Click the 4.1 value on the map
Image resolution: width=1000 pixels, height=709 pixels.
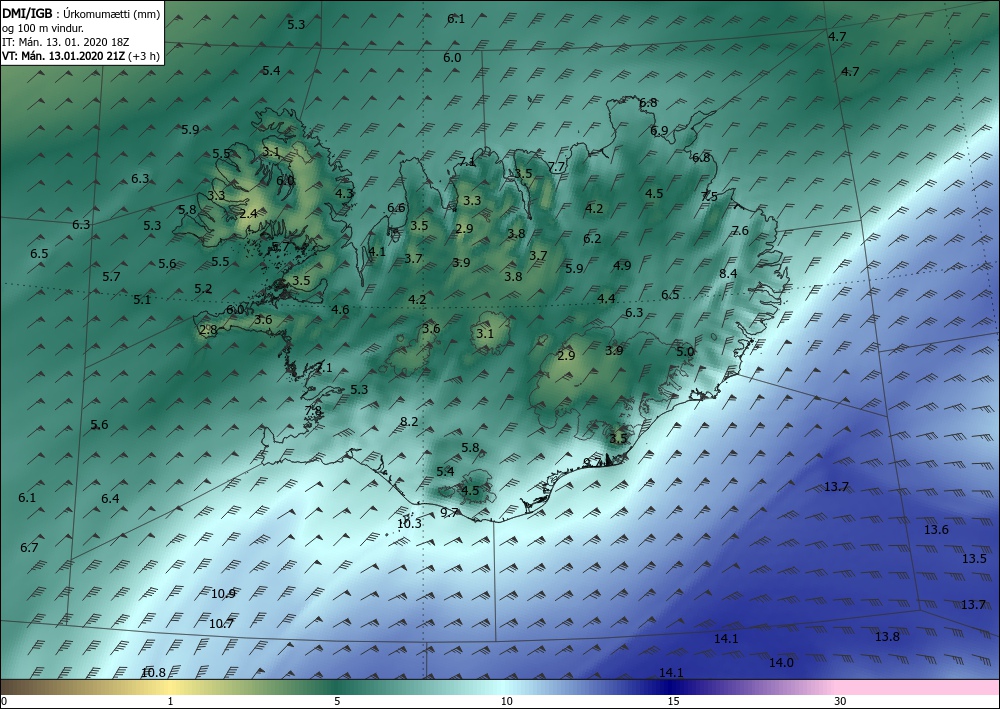(377, 252)
